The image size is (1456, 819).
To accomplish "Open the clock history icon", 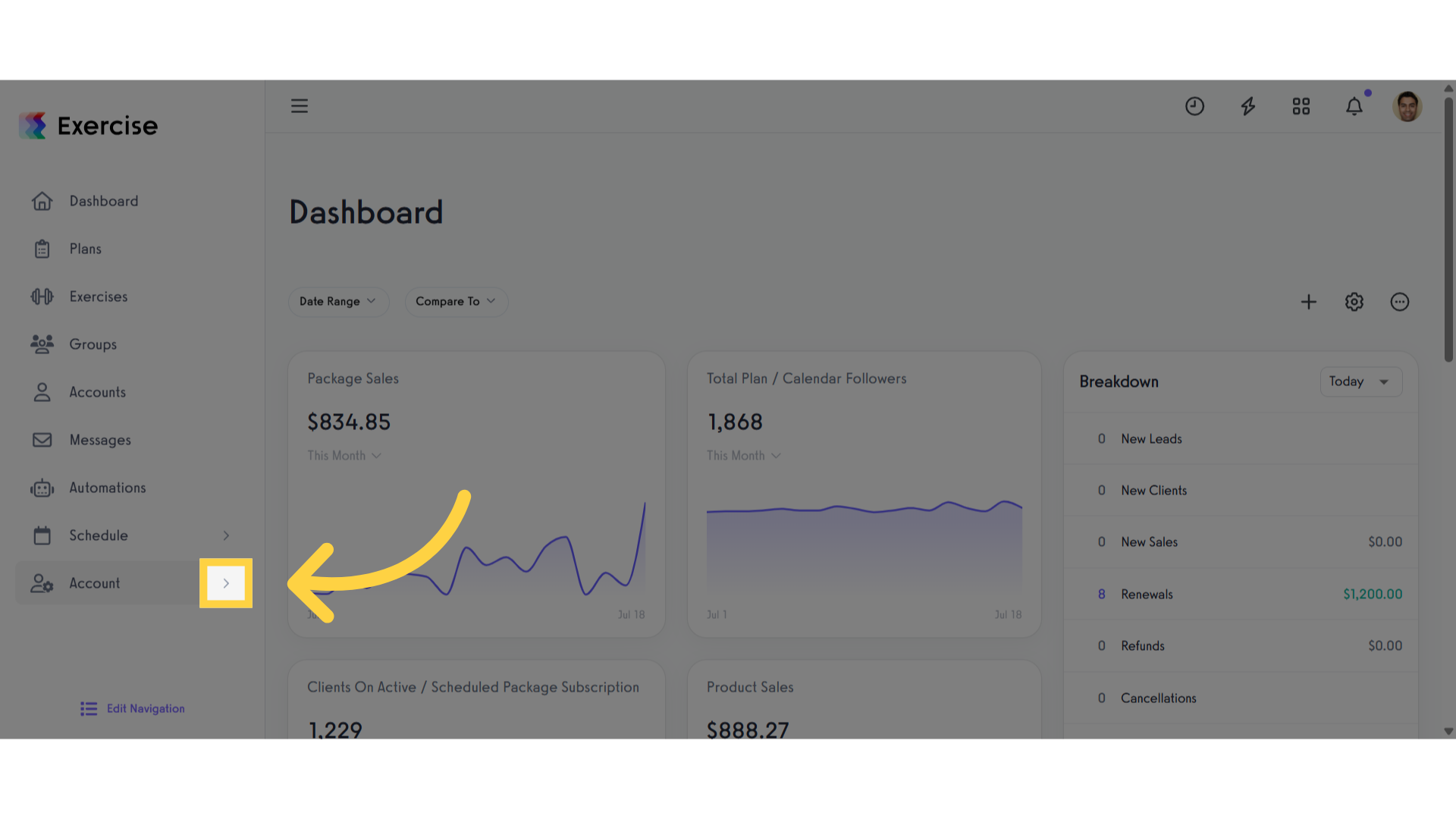I will pyautogui.click(x=1194, y=106).
